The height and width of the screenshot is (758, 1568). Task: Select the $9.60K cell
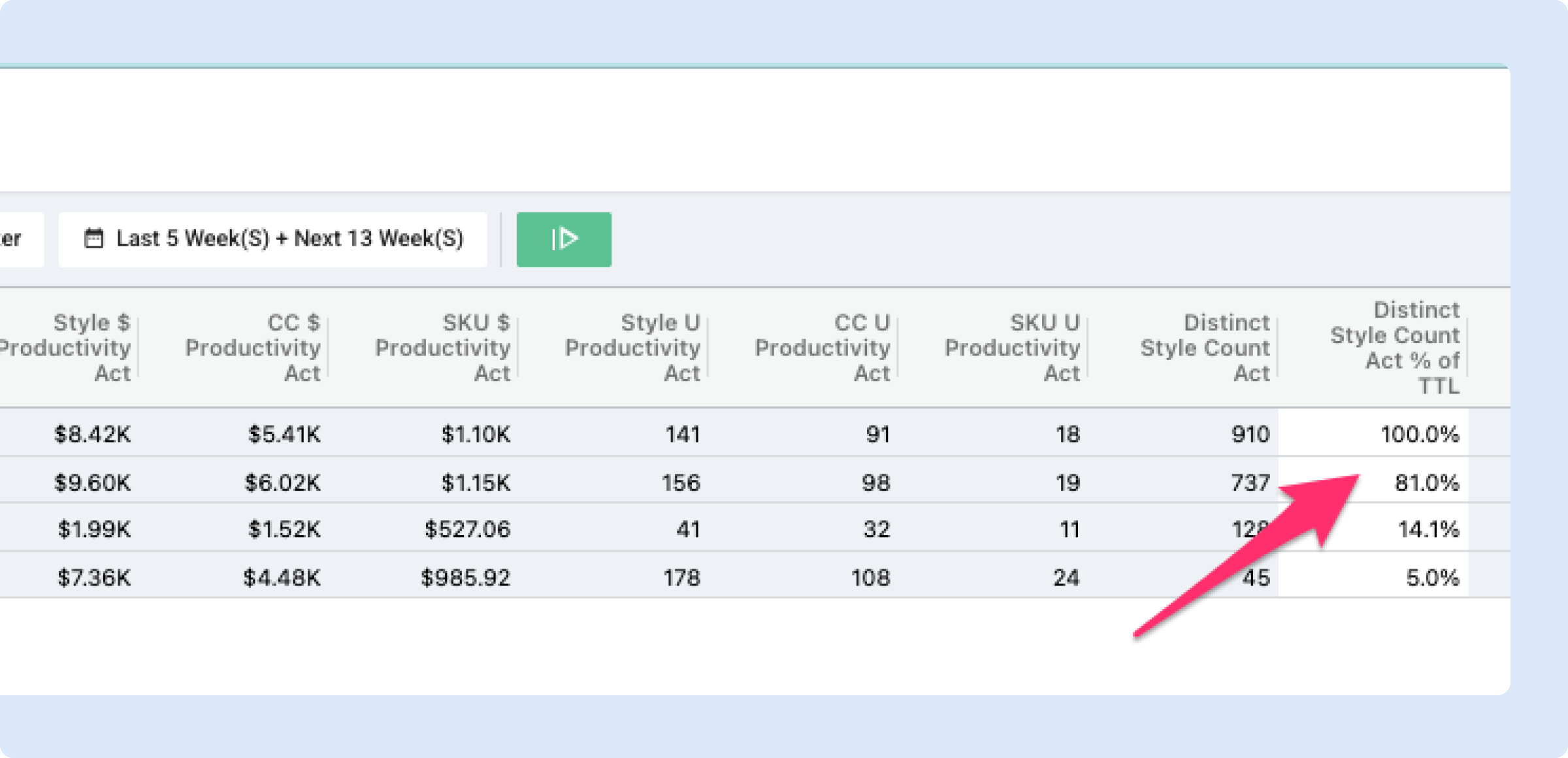[x=92, y=483]
